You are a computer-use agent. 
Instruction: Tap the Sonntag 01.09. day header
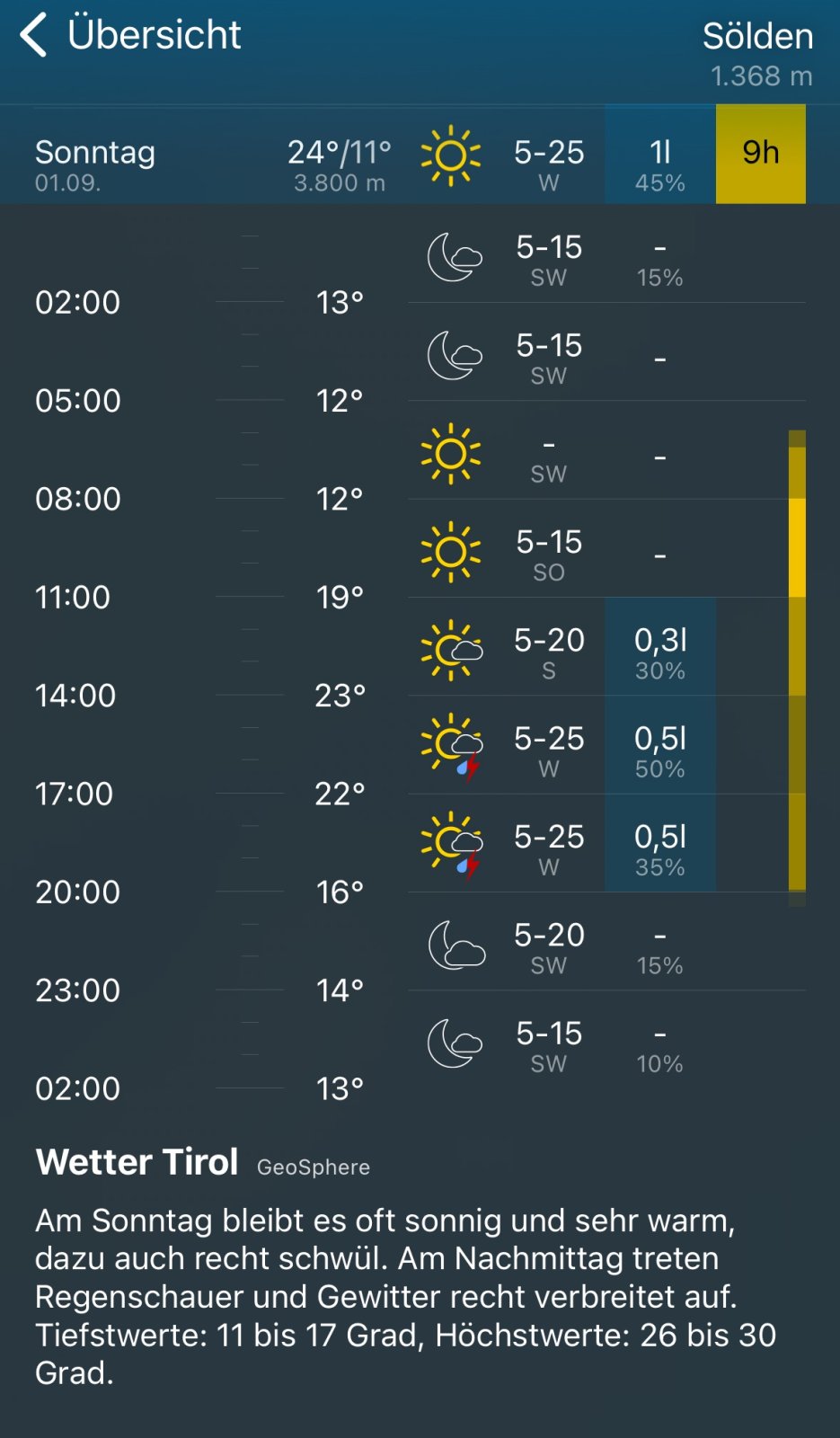tap(95, 164)
